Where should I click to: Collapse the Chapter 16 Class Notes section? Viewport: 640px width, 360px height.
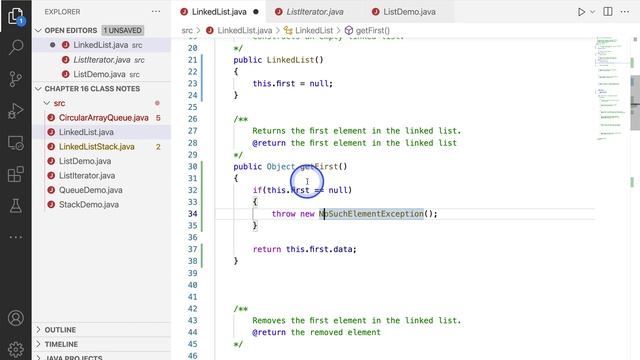[39, 89]
